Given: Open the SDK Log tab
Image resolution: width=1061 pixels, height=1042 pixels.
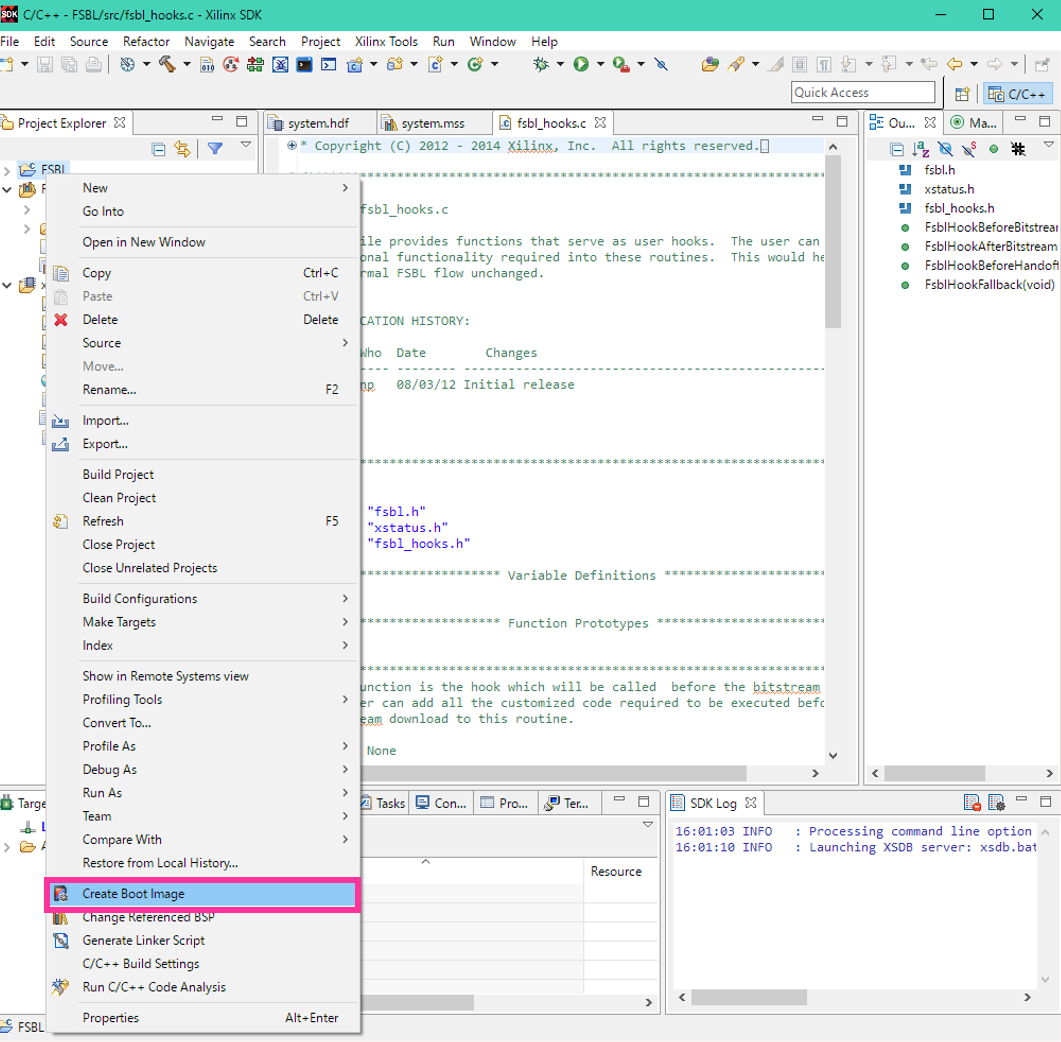Looking at the screenshot, I should [x=714, y=803].
